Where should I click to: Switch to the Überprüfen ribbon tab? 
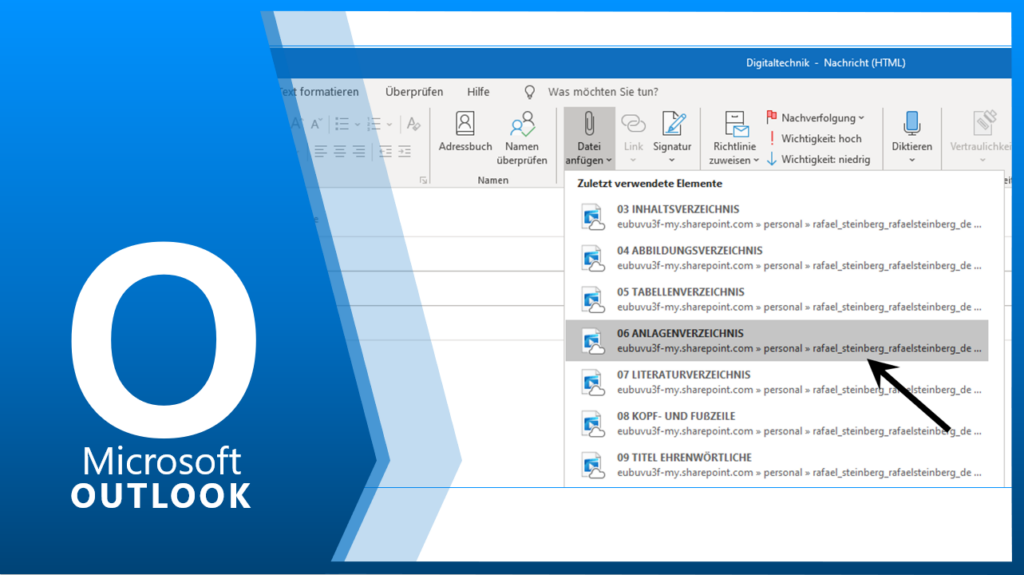click(x=414, y=92)
